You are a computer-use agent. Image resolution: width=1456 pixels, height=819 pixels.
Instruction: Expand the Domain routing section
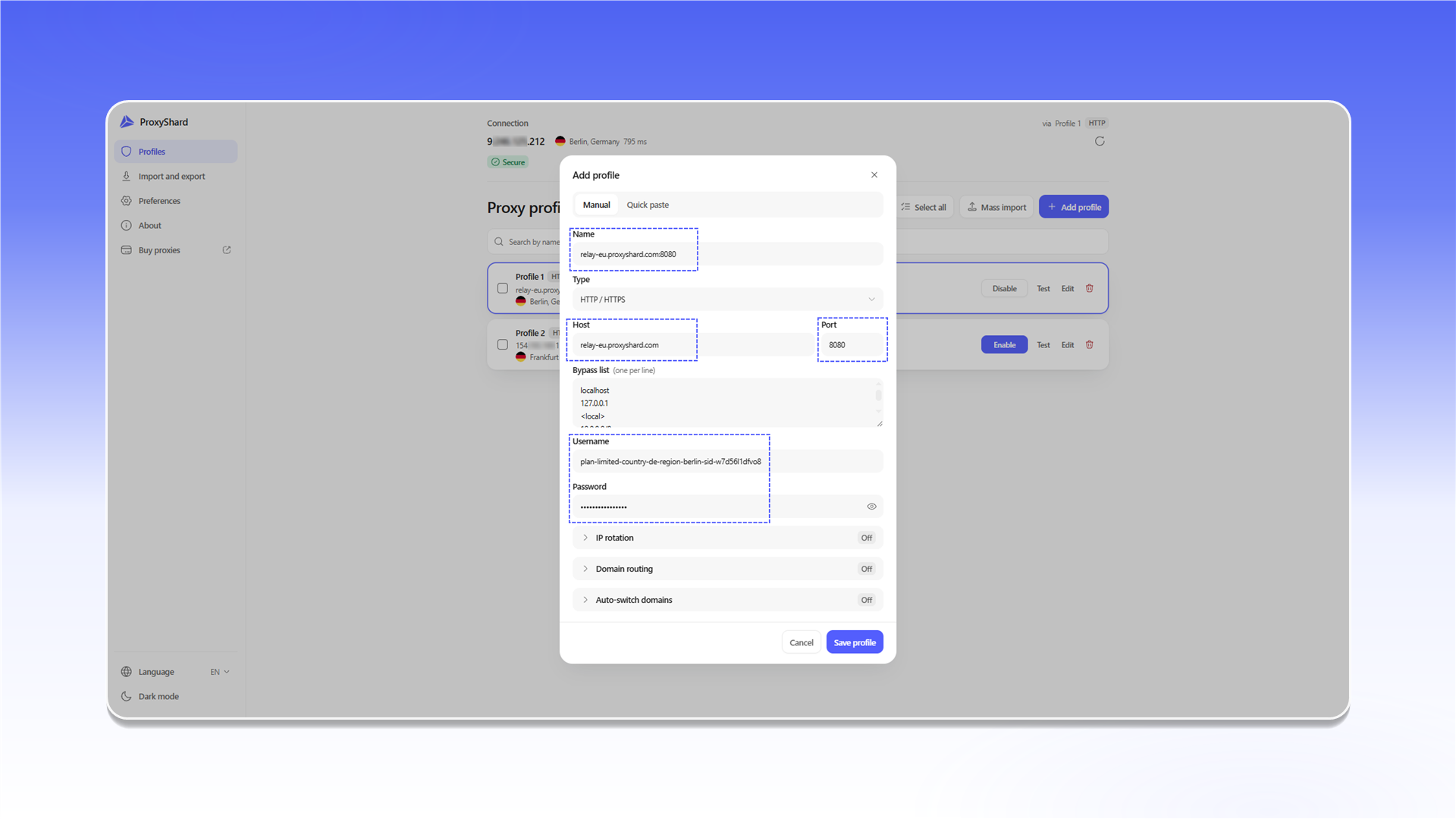[x=728, y=569]
